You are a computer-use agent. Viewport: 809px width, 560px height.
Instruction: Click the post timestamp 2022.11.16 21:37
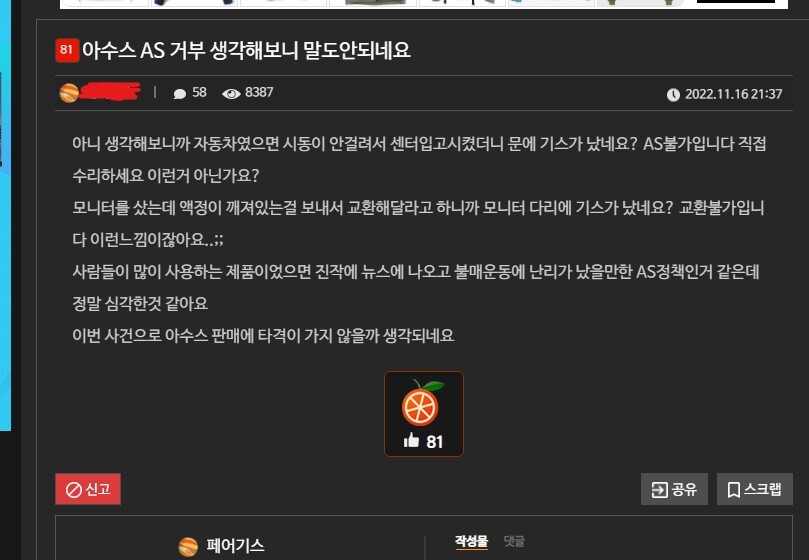[x=733, y=94]
